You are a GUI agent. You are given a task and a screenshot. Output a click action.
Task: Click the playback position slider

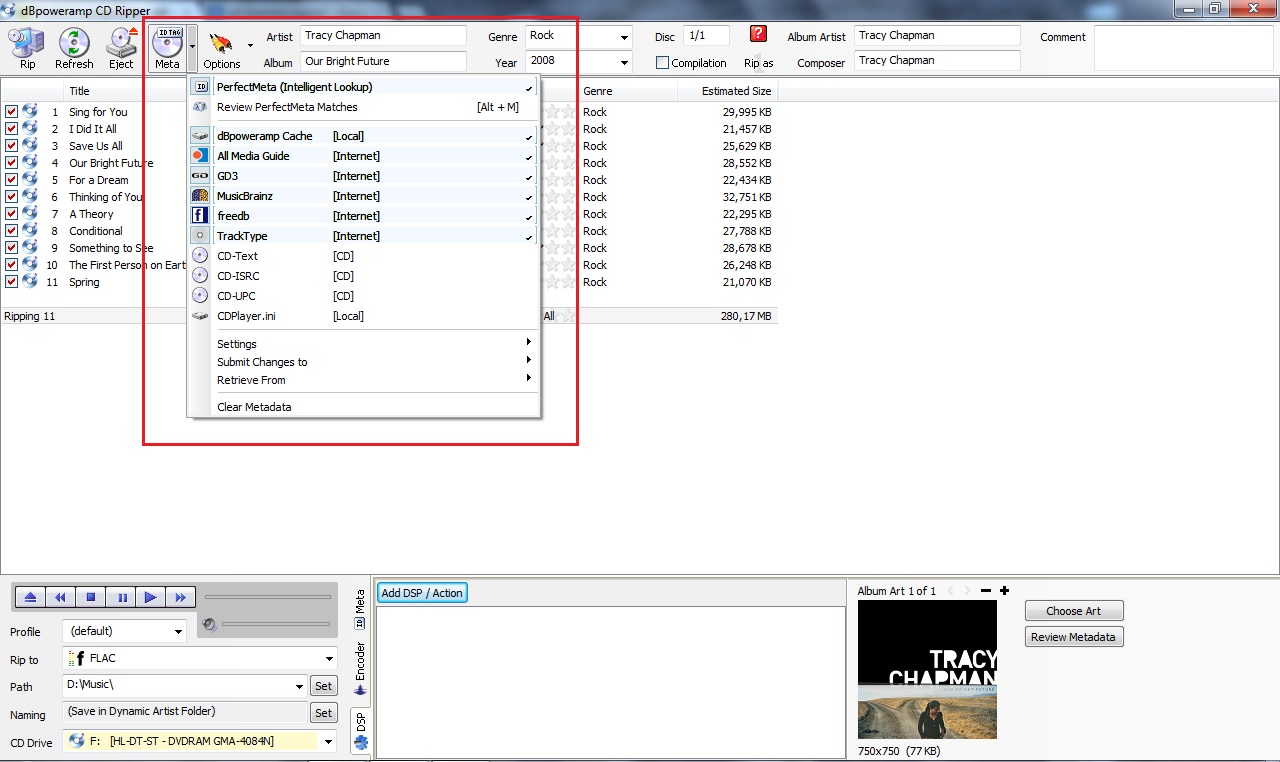[x=267, y=597]
